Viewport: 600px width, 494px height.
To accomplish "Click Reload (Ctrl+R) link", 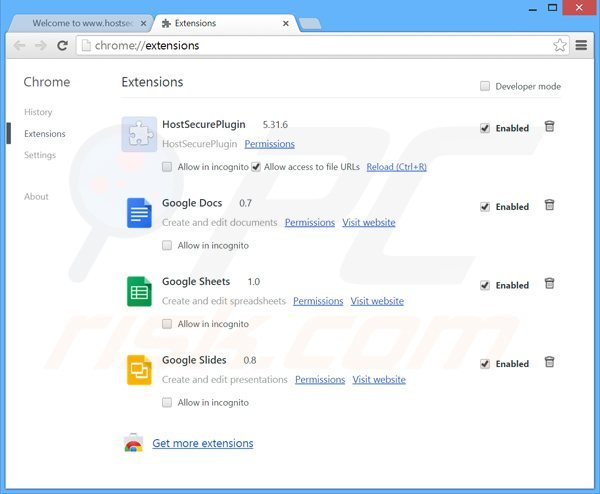I will [x=396, y=167].
